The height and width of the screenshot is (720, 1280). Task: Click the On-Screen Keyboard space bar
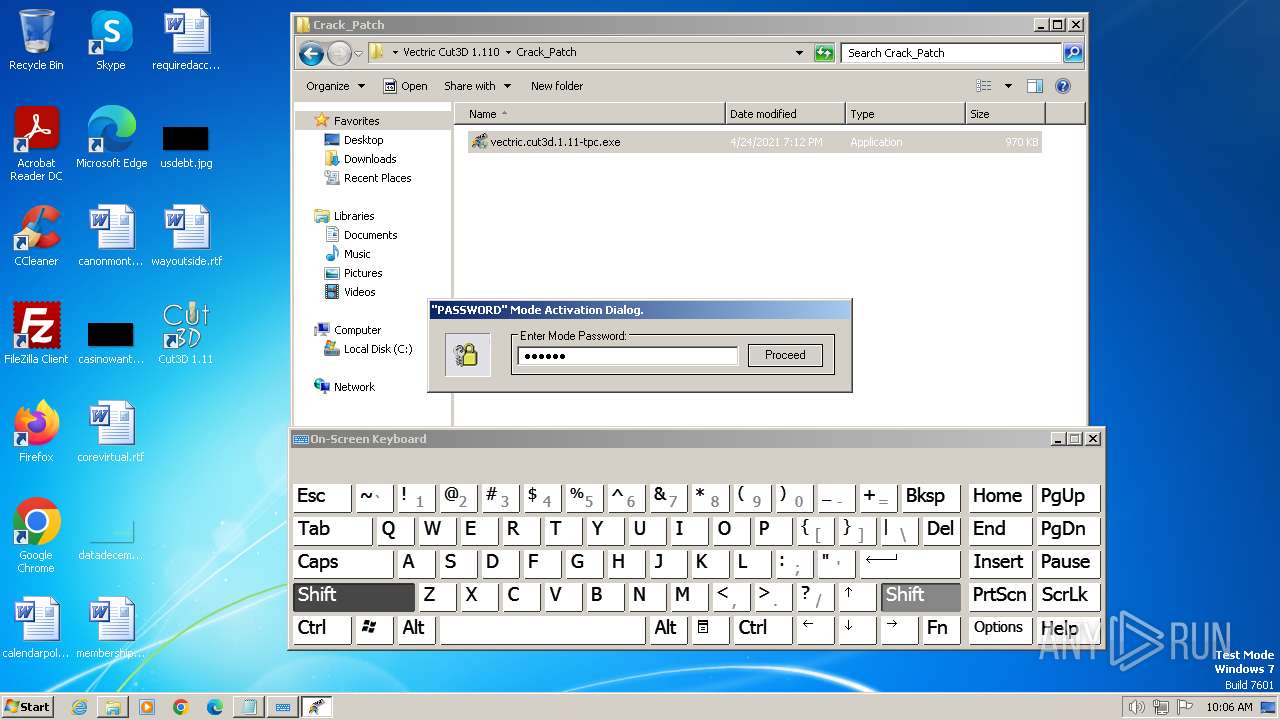click(x=543, y=629)
